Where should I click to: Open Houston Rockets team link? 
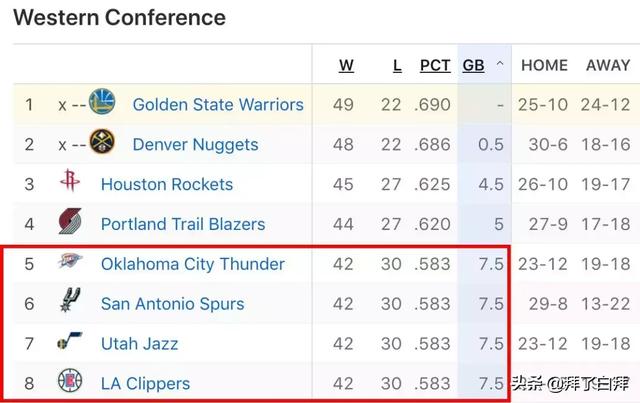(x=167, y=184)
